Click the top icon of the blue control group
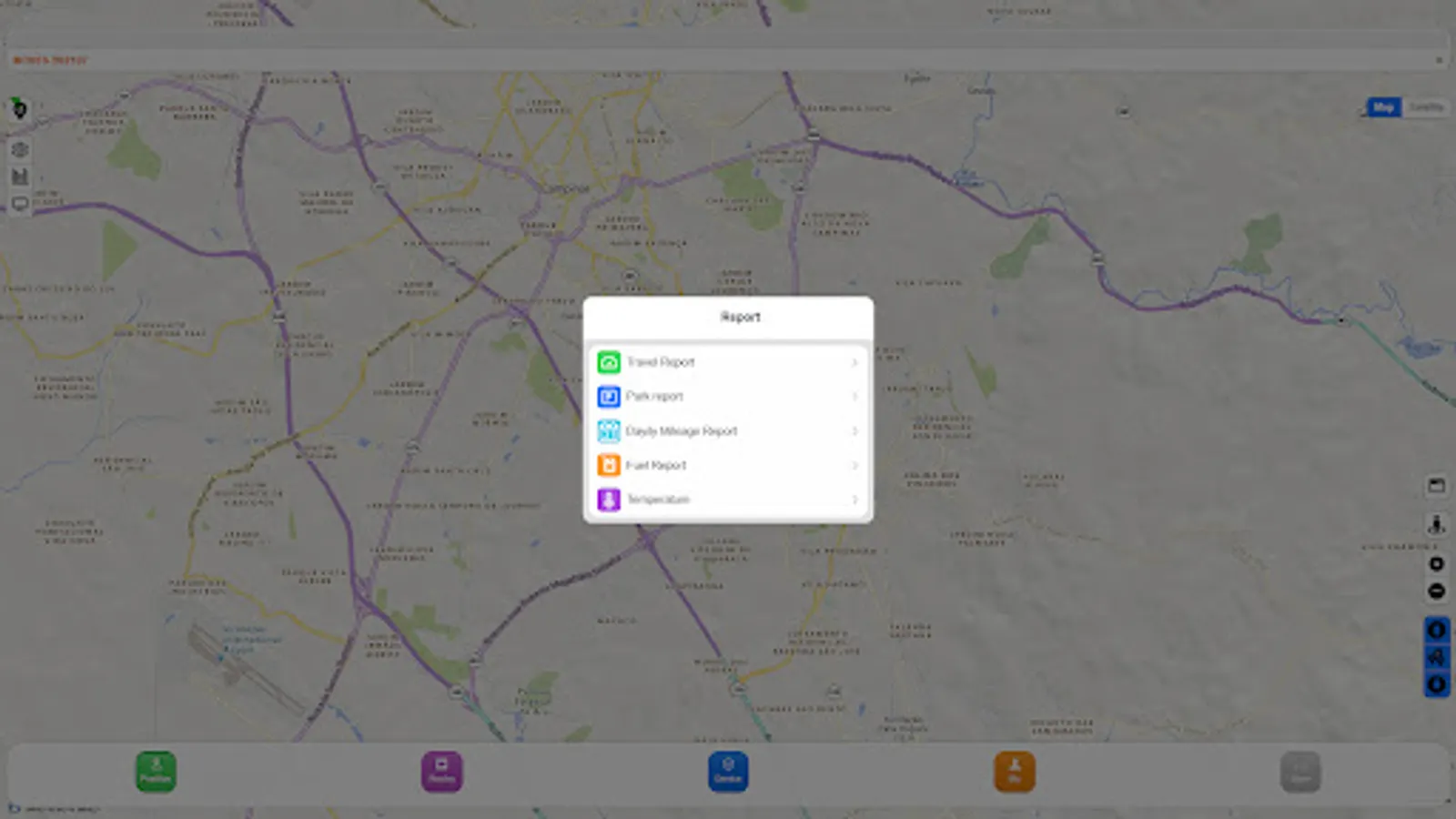Viewport: 1456px width, 819px height. click(x=1437, y=630)
